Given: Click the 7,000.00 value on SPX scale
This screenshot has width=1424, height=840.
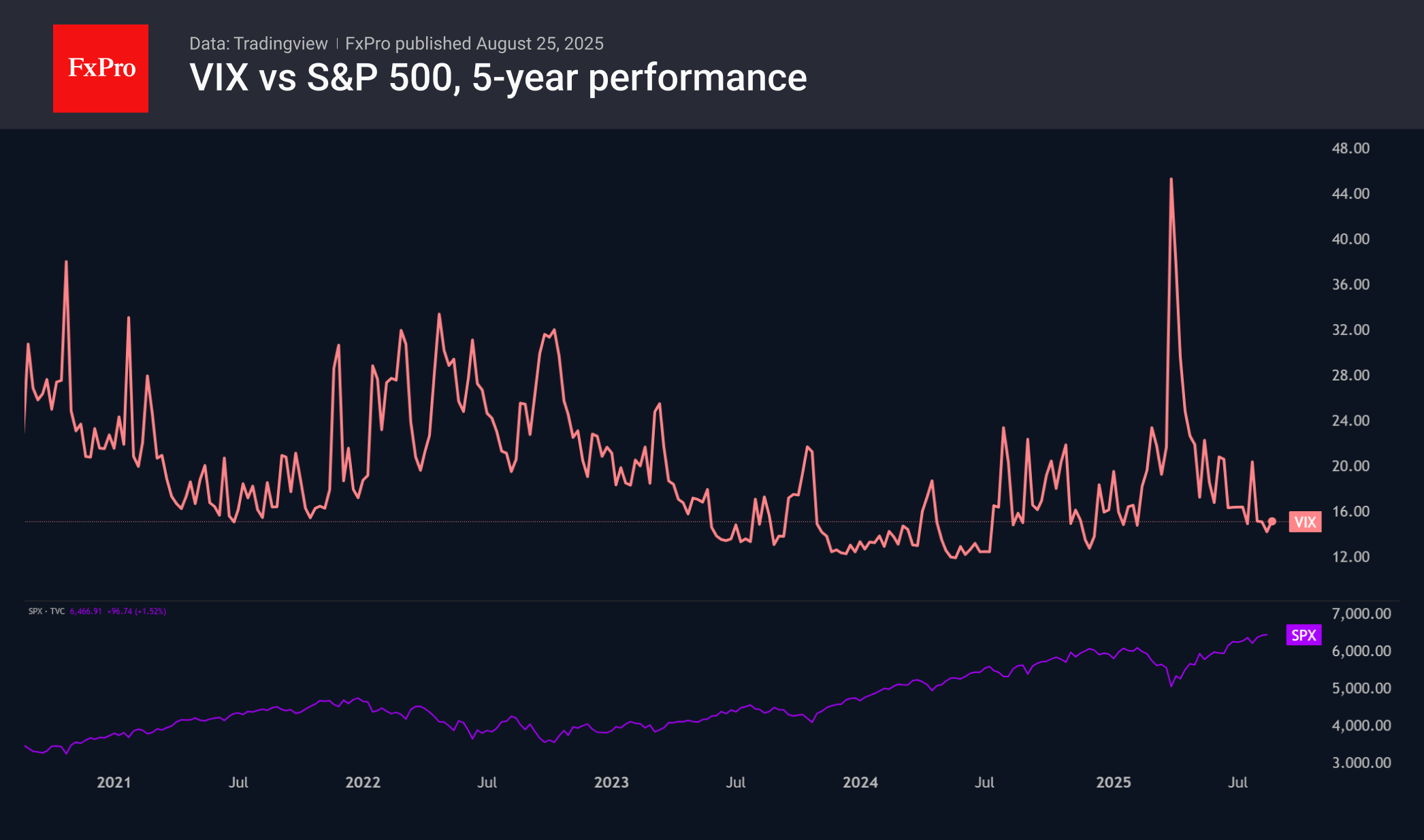Looking at the screenshot, I should 1361,613.
